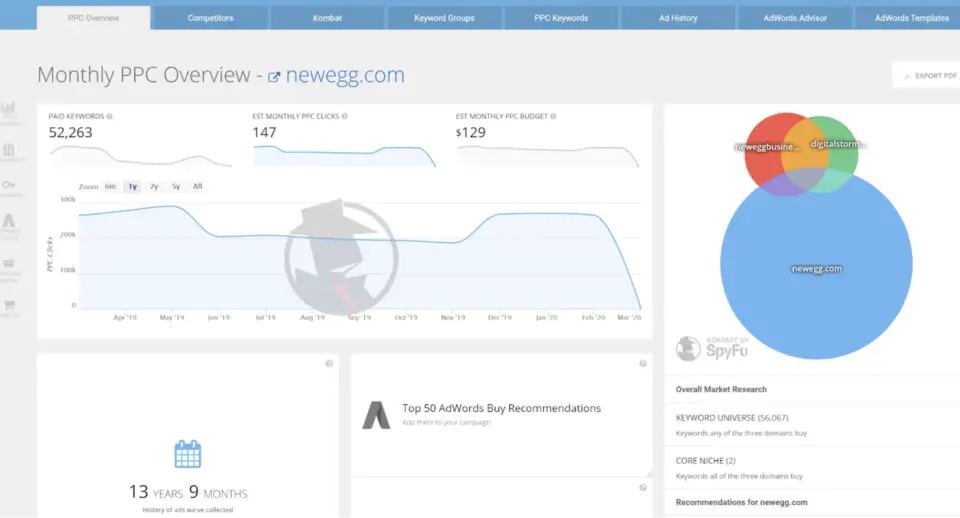Follow the newegg.com domain link in the heading

[345, 75]
